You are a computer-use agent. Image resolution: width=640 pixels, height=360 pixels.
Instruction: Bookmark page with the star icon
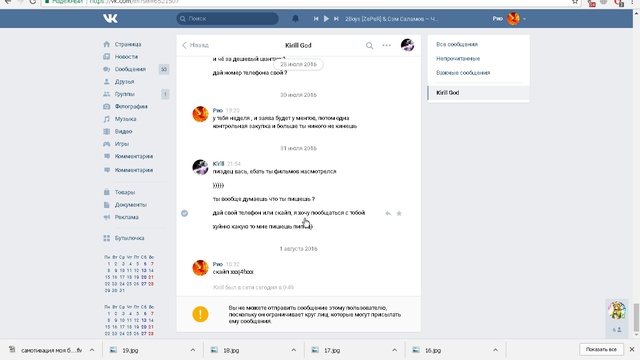tap(575, 2)
